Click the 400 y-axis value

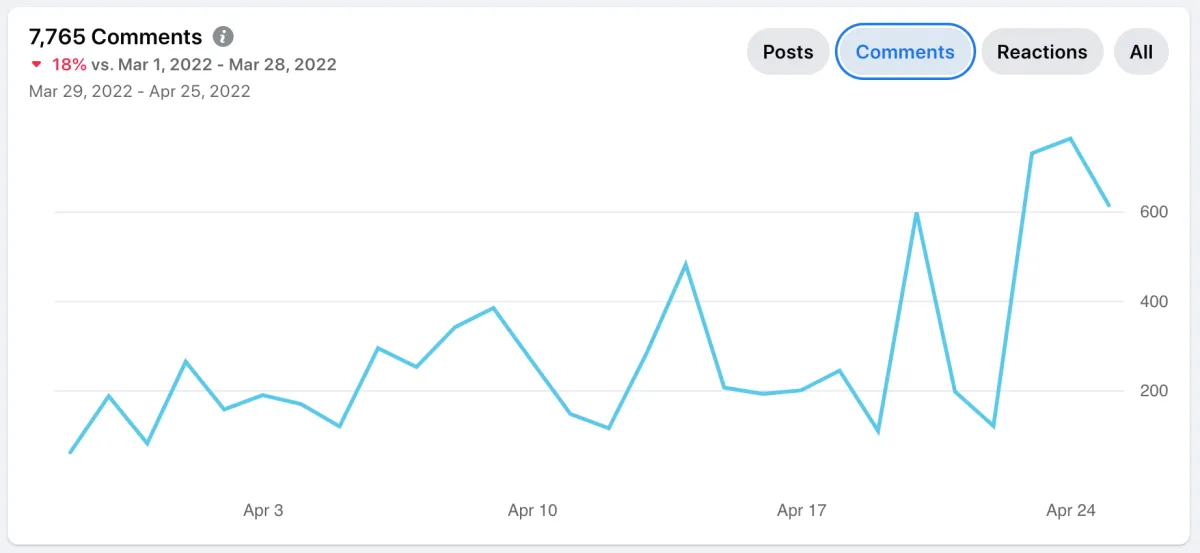(x=1153, y=301)
